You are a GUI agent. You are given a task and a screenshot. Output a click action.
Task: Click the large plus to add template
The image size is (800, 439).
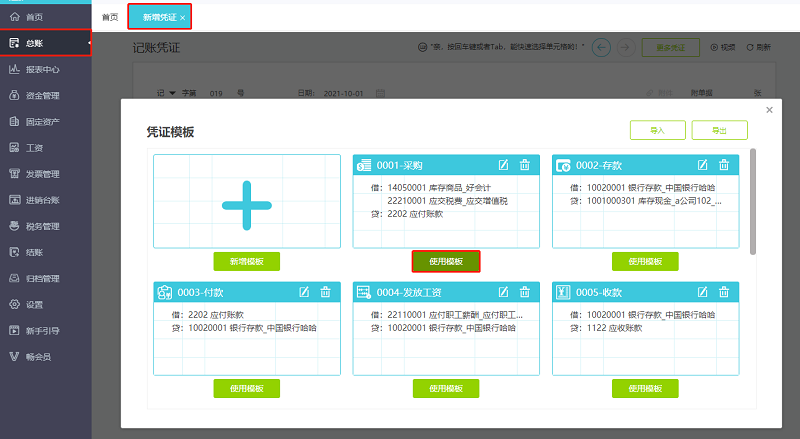coord(246,204)
